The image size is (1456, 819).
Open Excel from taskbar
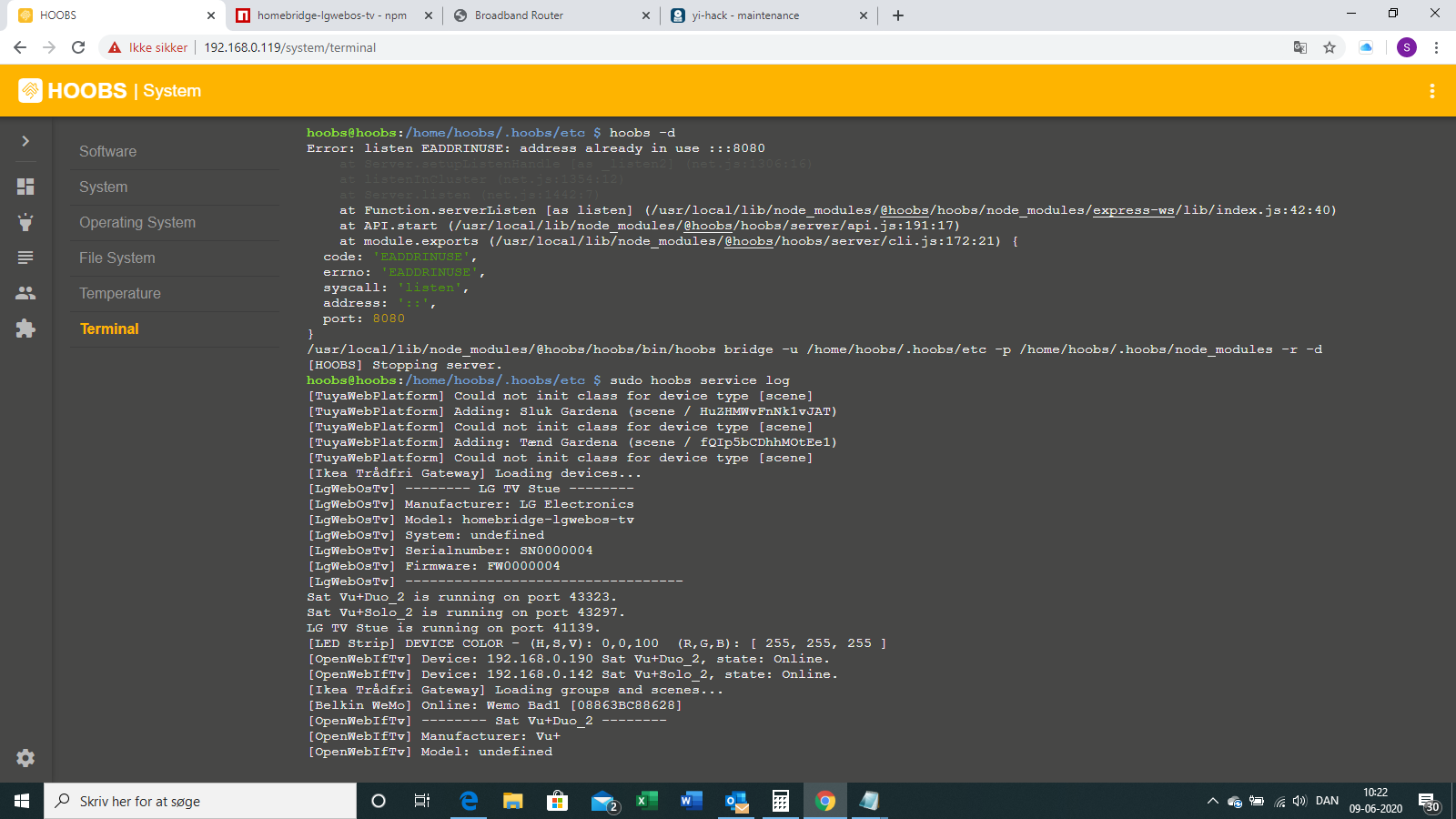[646, 801]
